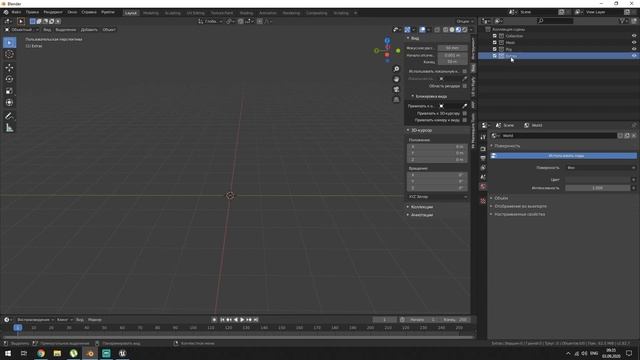Select the Move tool
Viewport: 640px width, 360px height.
[x=9, y=68]
